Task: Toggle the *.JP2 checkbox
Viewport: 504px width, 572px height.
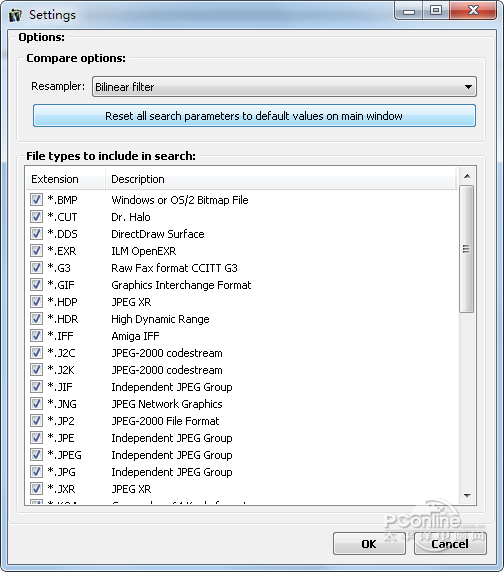Action: tap(36, 421)
